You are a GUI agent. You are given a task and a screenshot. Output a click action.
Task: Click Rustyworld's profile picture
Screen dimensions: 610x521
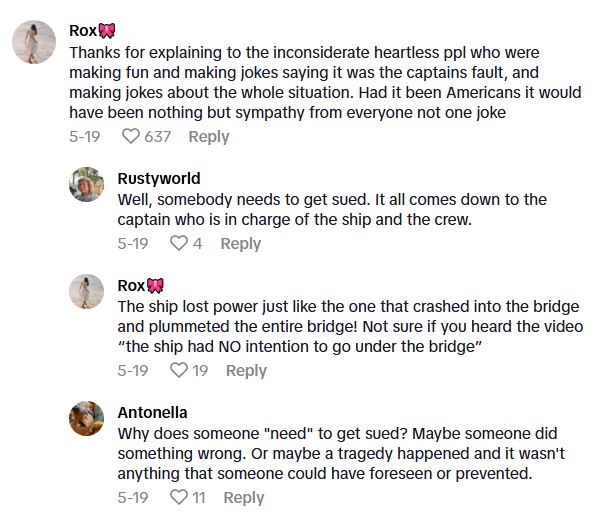(x=86, y=184)
